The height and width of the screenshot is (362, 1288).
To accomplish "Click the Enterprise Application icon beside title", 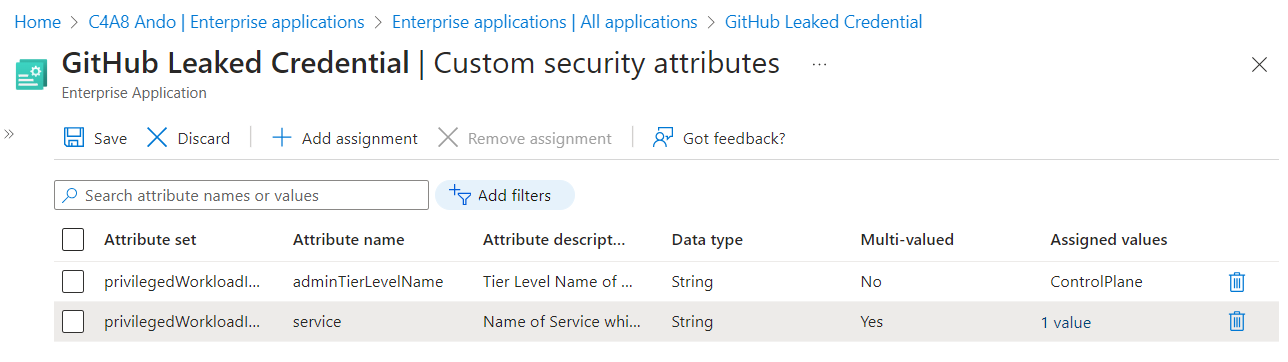I will (31, 75).
